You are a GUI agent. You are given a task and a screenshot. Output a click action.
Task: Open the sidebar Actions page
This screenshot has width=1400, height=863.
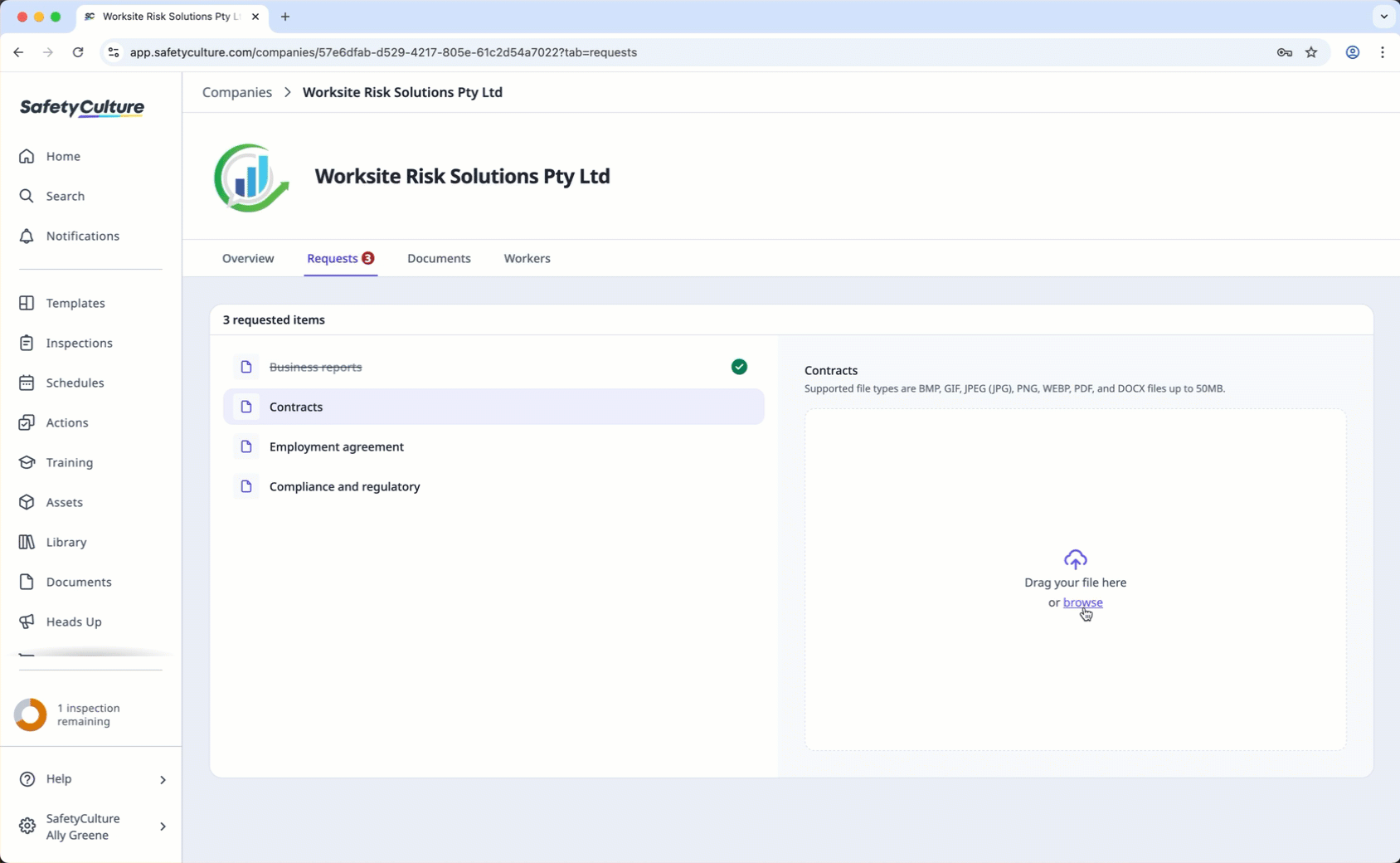(x=66, y=422)
